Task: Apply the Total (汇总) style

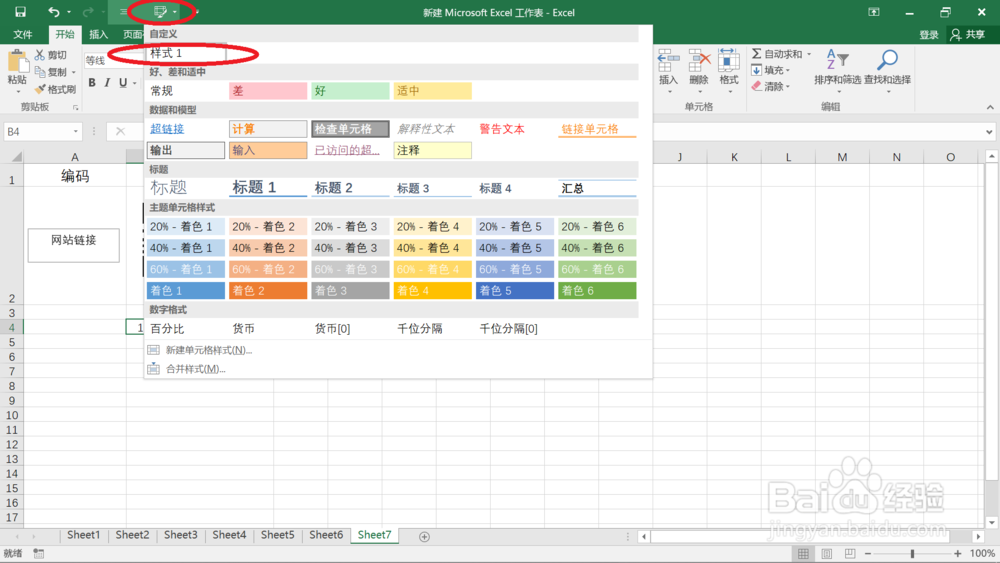Action: click(x=597, y=187)
